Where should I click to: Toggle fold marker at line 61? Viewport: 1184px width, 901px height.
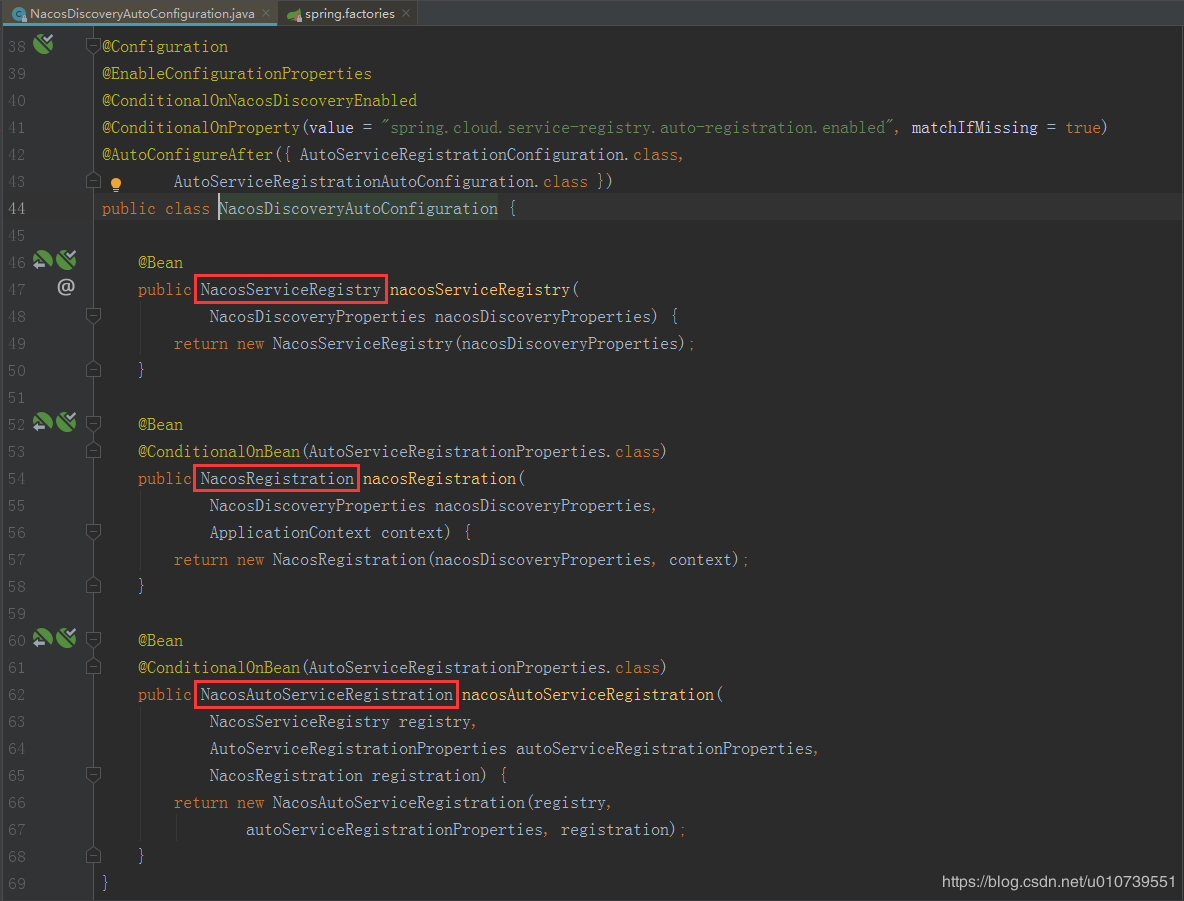(x=93, y=667)
